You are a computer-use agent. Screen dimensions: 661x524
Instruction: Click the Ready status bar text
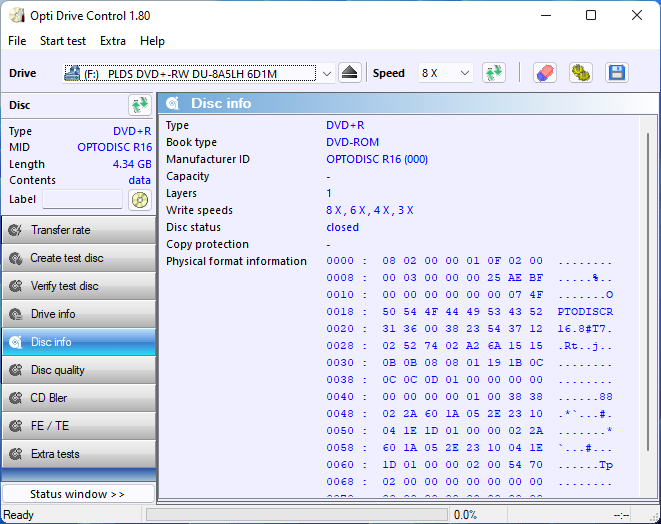(x=19, y=515)
